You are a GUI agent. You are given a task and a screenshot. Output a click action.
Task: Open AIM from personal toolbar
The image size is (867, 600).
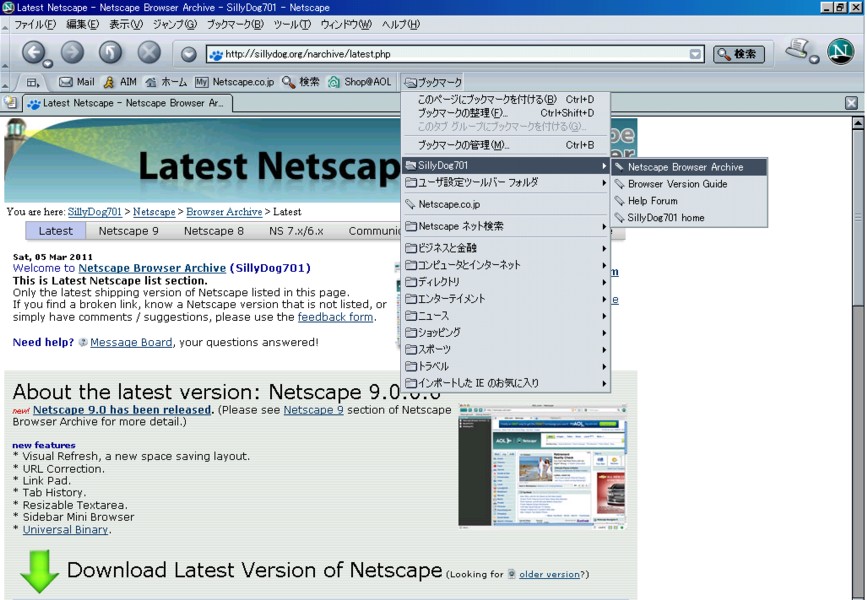pyautogui.click(x=120, y=82)
